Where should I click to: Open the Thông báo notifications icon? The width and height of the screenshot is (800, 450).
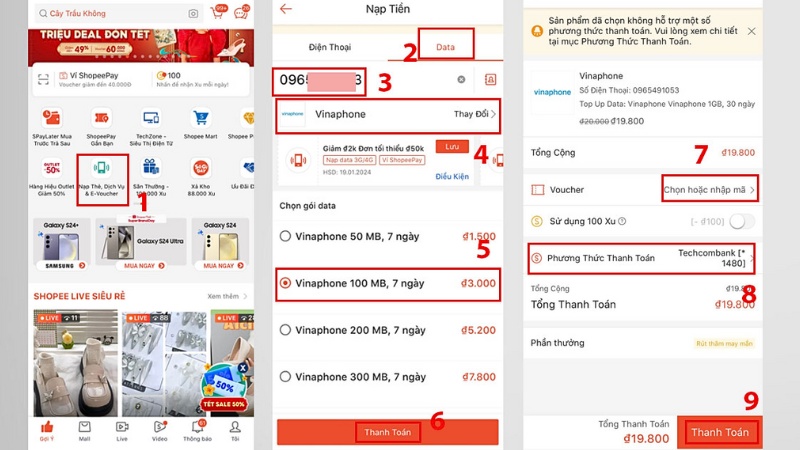click(197, 430)
